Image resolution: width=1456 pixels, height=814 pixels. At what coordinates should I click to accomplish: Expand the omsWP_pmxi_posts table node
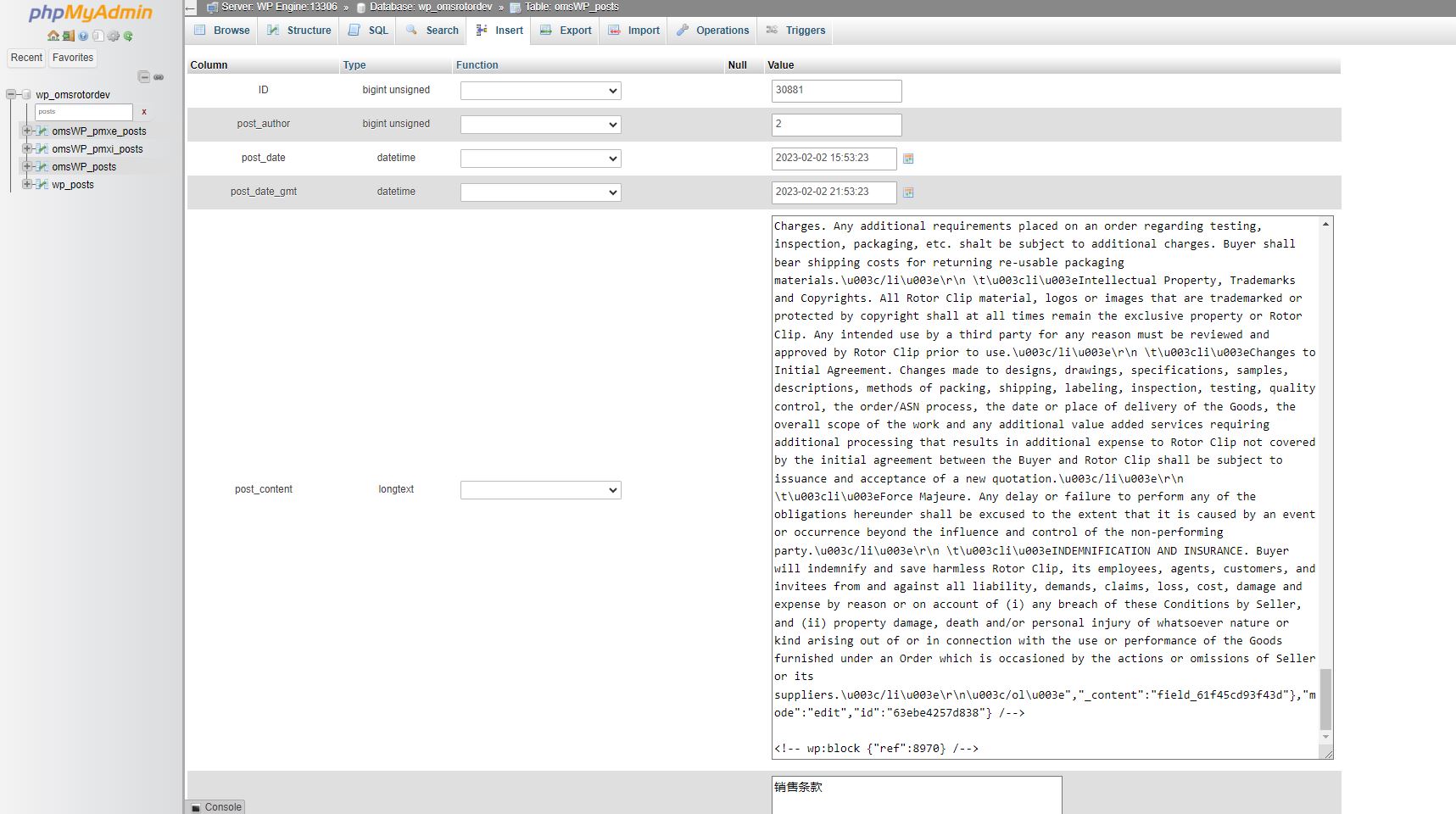[26, 148]
